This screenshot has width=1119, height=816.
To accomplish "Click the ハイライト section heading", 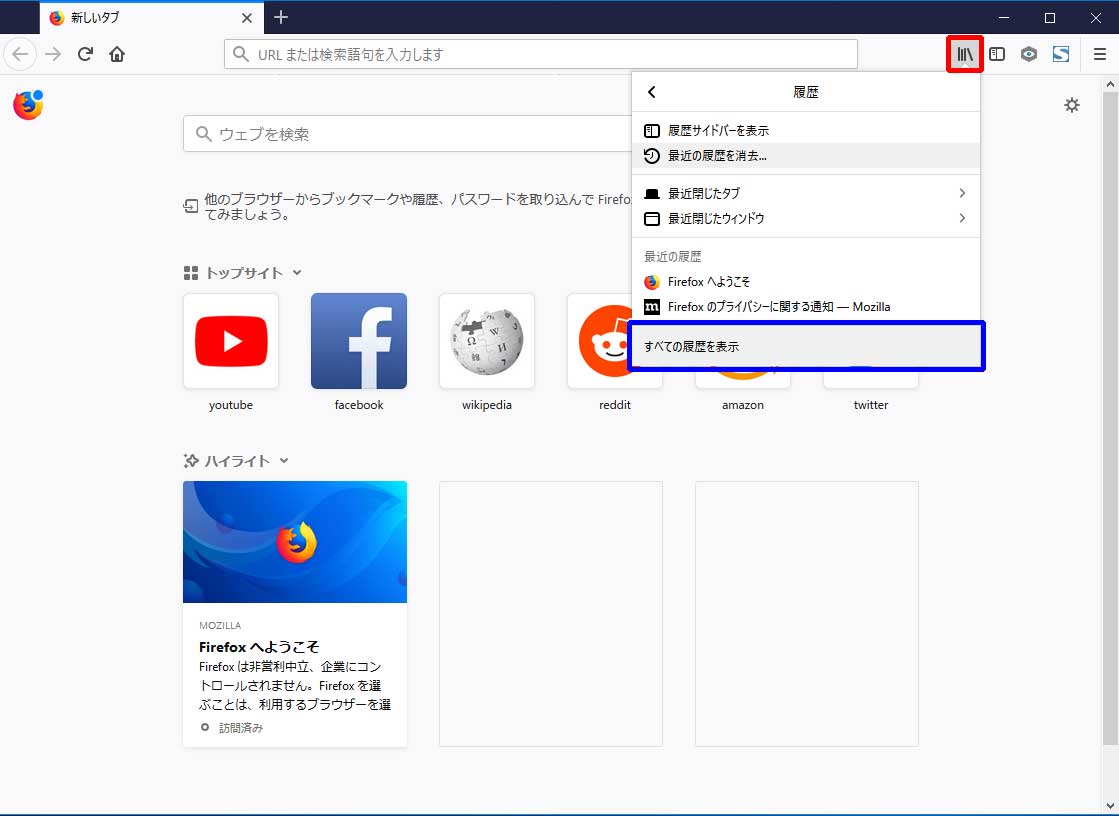I will click(x=238, y=461).
